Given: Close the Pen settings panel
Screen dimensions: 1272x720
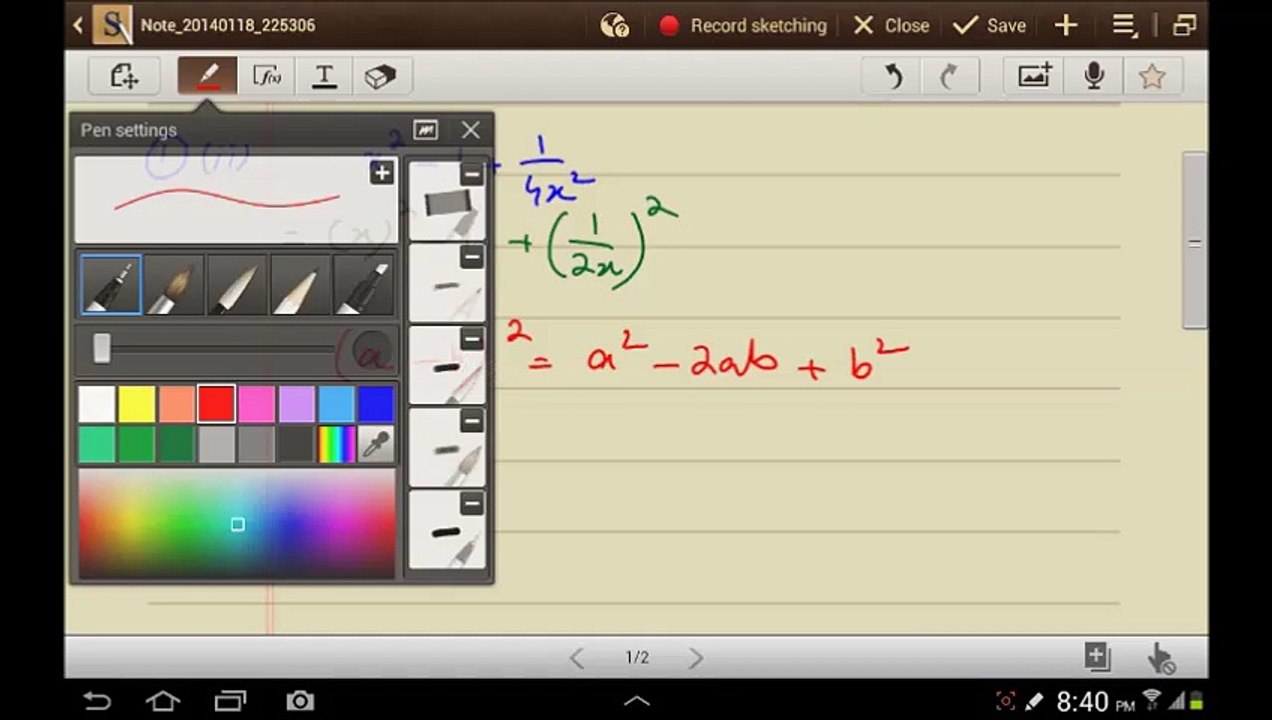Looking at the screenshot, I should tap(471, 130).
